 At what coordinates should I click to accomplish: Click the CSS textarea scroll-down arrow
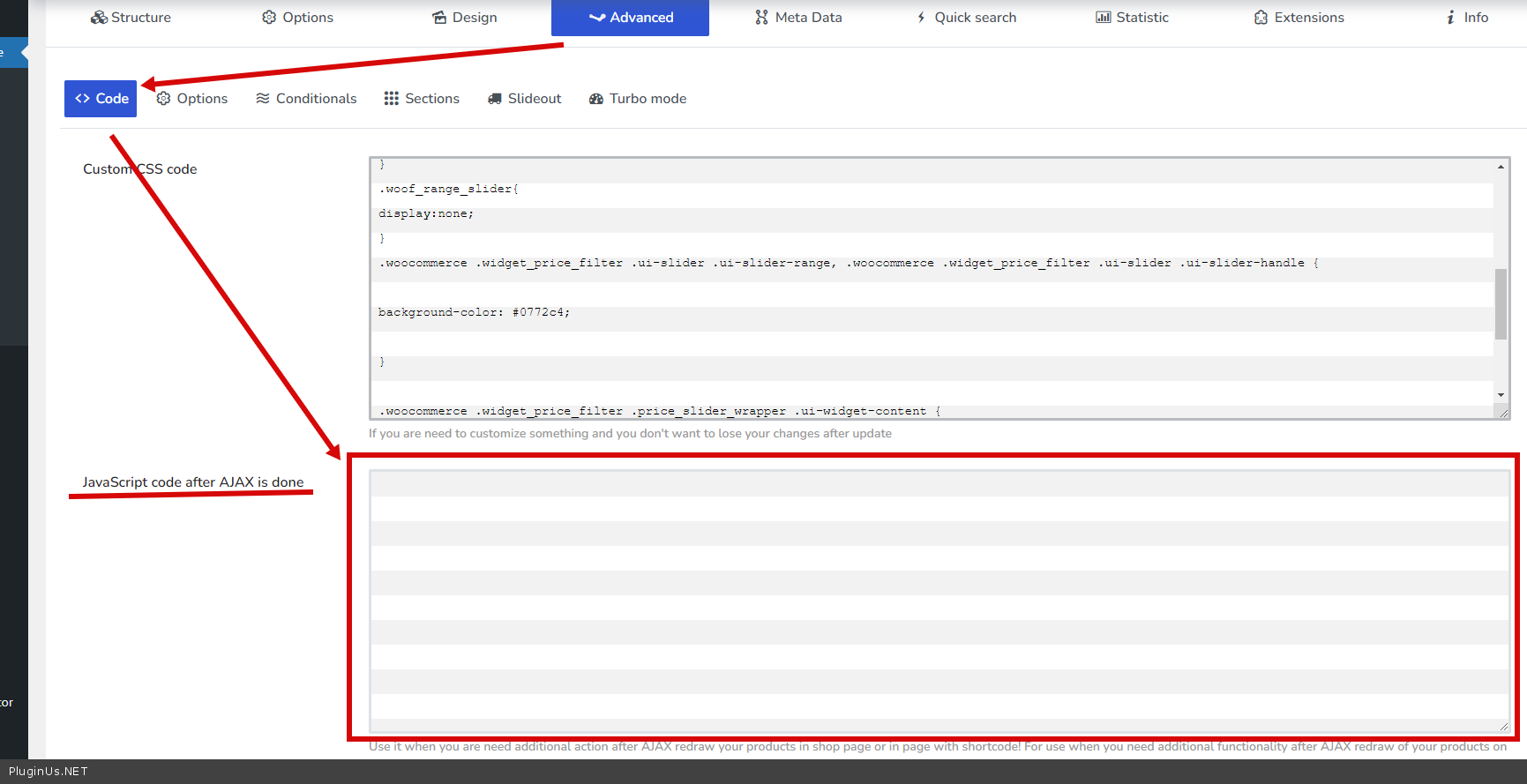[1501, 395]
